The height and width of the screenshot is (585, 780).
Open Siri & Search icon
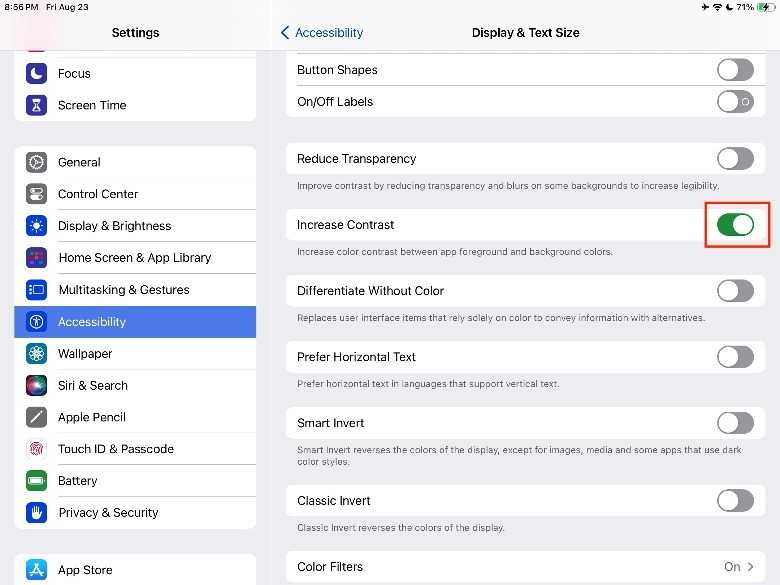[x=37, y=386]
